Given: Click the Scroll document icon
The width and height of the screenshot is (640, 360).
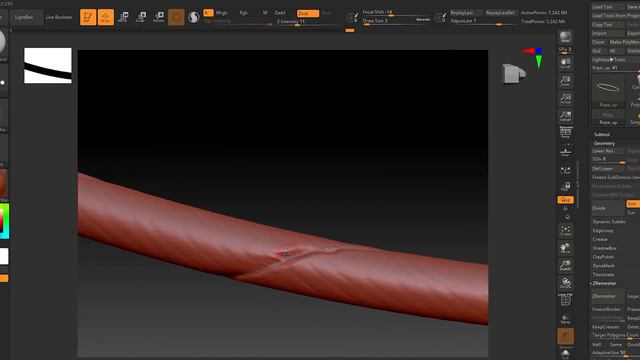Looking at the screenshot, I should (x=565, y=63).
